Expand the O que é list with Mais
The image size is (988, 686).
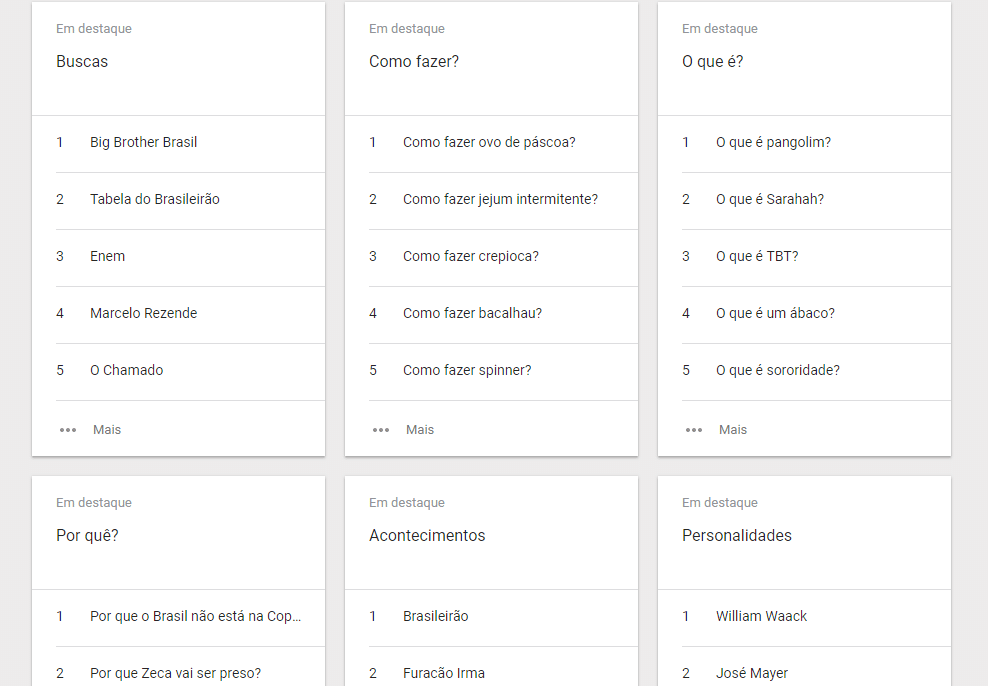(x=733, y=430)
